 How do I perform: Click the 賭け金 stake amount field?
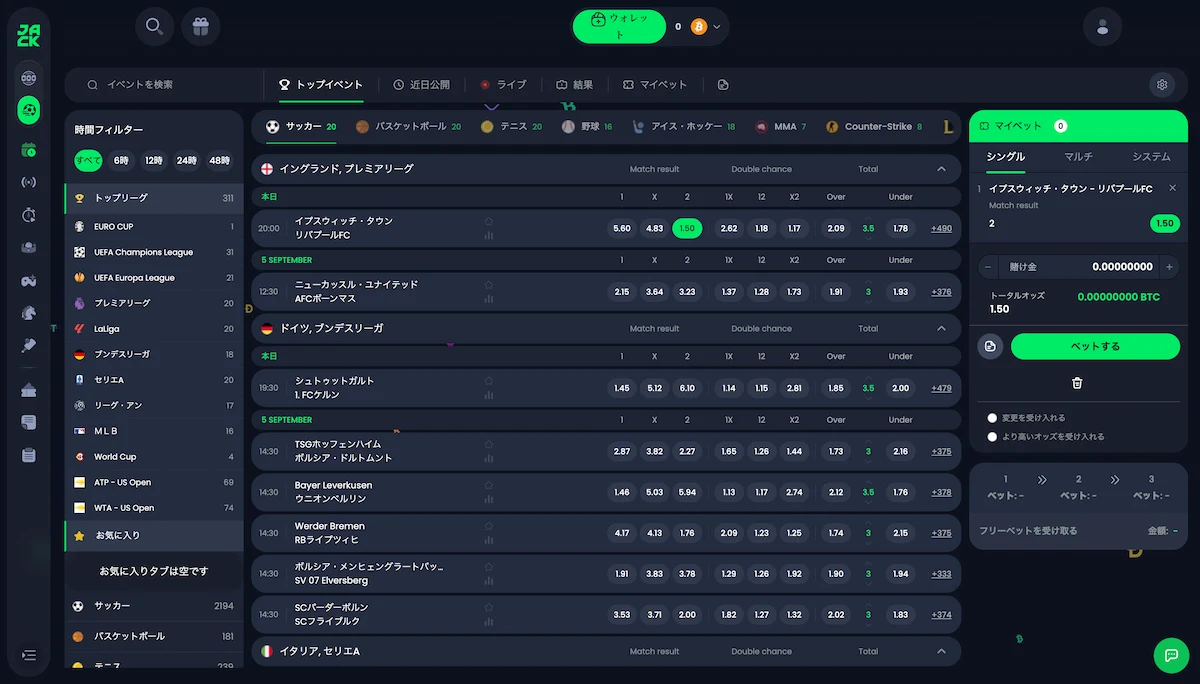click(1078, 267)
